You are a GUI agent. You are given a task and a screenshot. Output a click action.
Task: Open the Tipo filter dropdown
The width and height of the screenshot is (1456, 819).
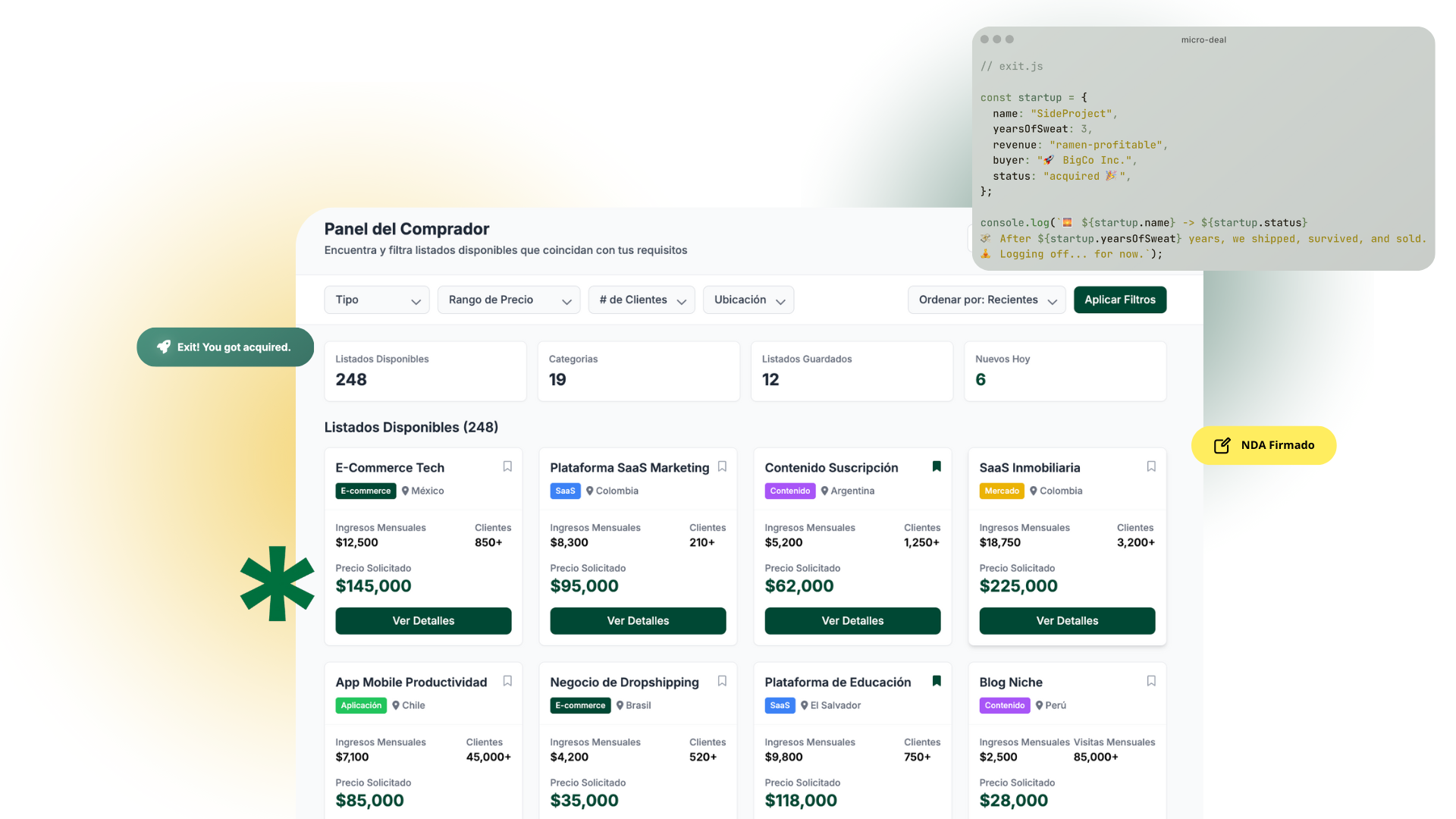point(376,300)
